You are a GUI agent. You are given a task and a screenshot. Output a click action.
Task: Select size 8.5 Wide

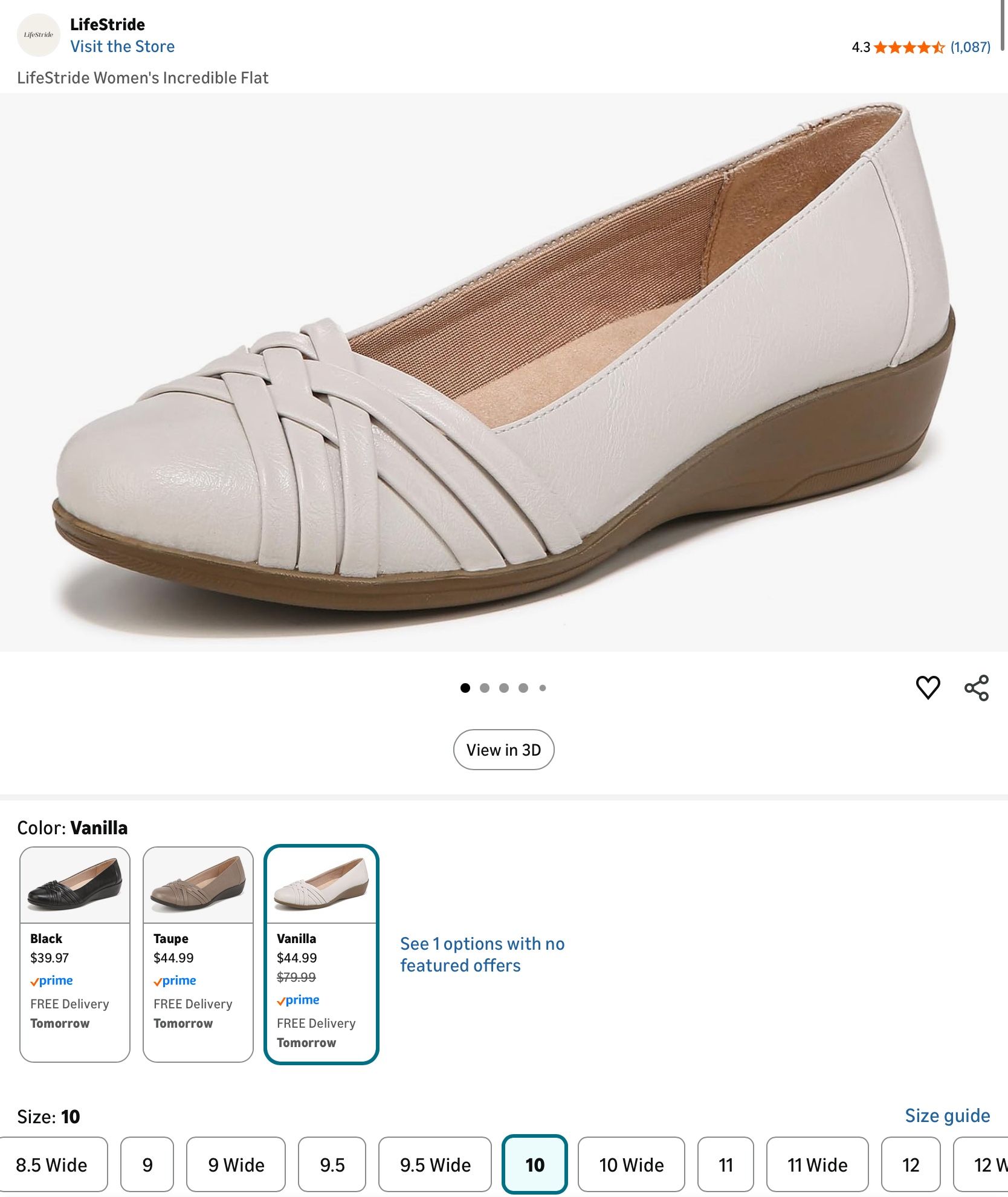52,1164
